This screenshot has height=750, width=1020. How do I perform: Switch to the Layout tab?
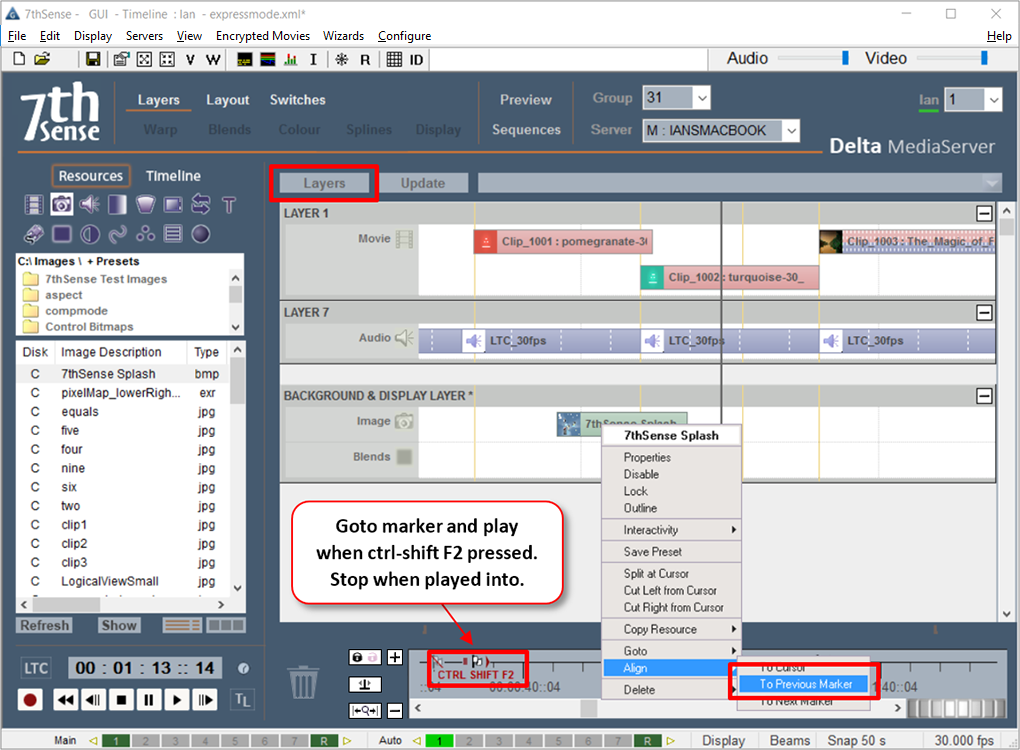(228, 100)
